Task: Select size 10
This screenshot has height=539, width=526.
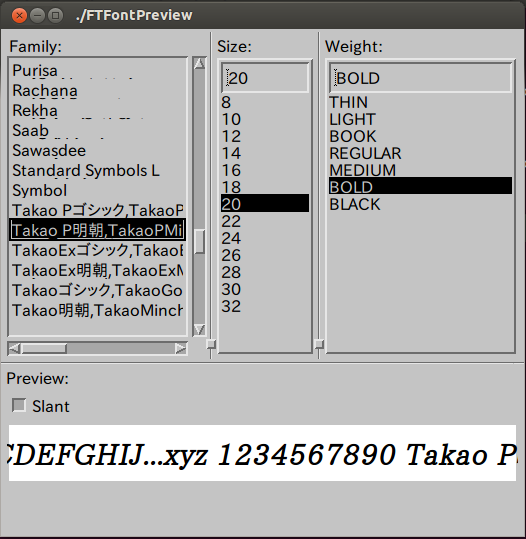Action: pyautogui.click(x=265, y=119)
